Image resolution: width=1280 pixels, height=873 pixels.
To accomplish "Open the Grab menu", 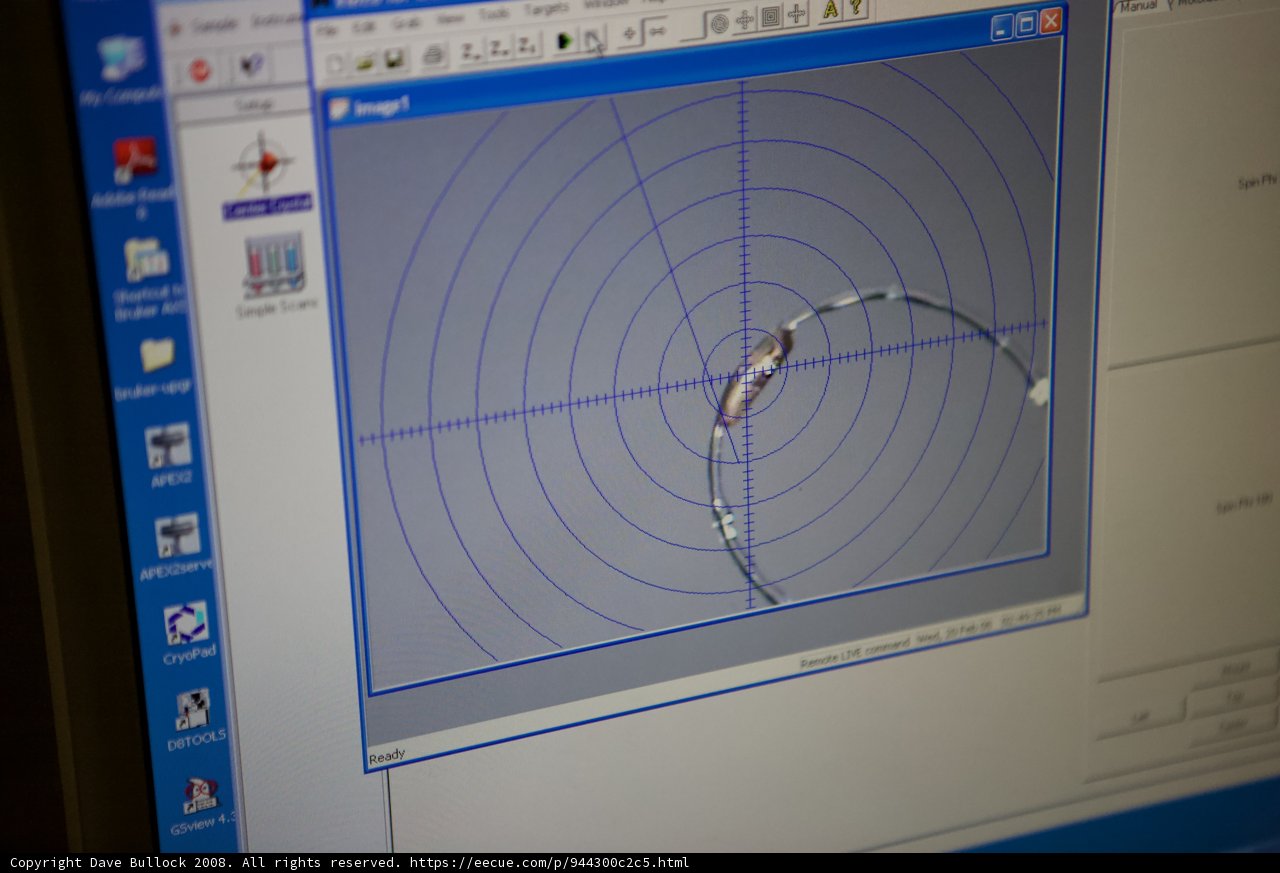I will coord(405,23).
